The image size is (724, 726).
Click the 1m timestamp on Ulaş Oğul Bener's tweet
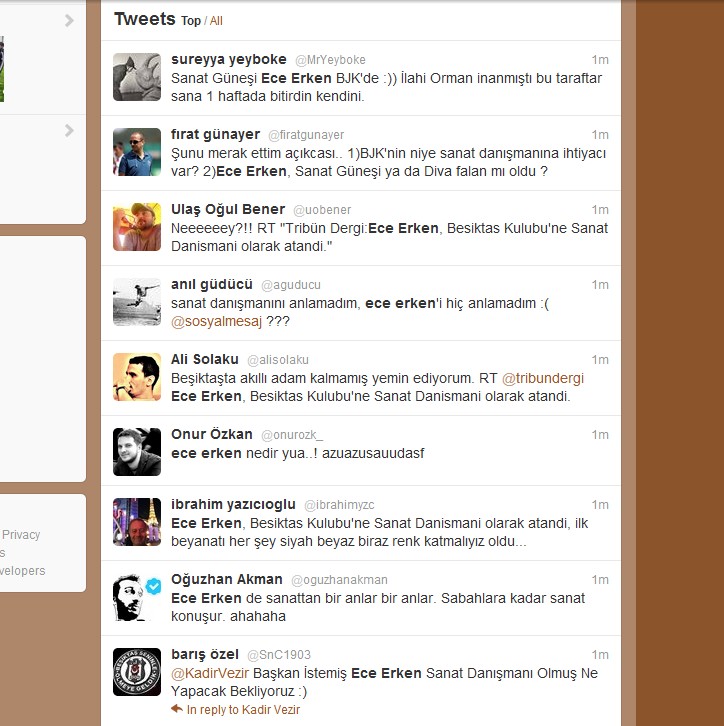(600, 210)
